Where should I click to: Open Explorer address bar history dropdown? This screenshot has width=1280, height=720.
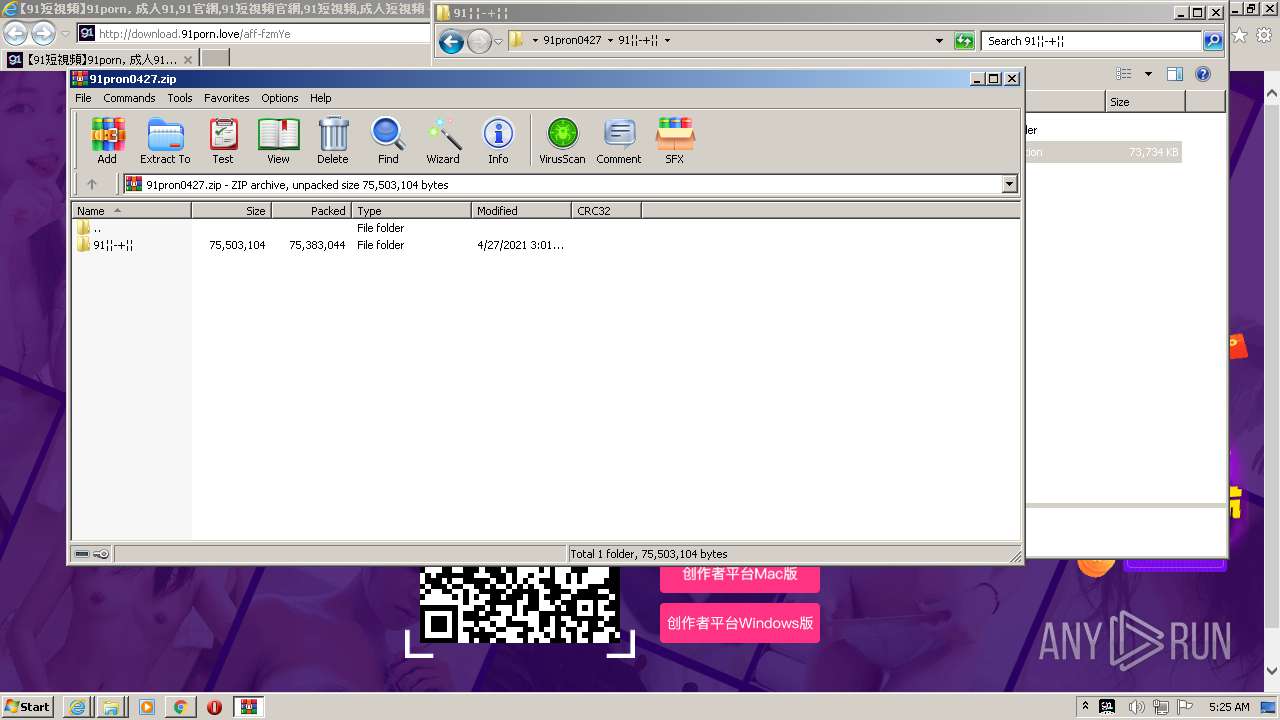tap(939, 41)
